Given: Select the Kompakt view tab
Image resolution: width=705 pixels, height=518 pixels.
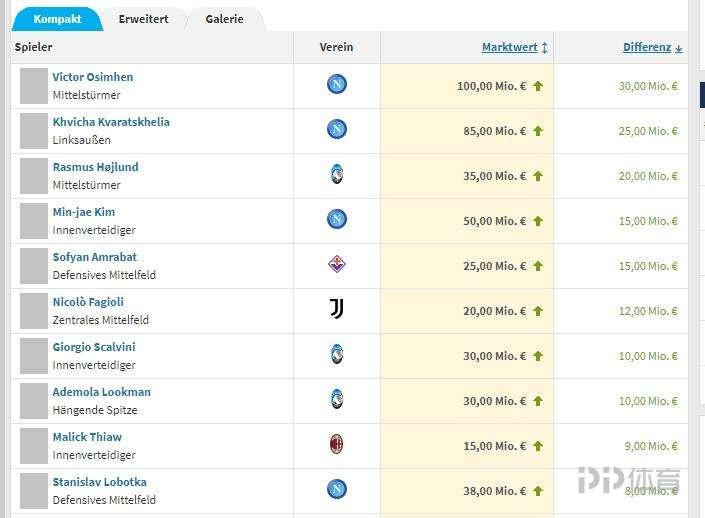Looking at the screenshot, I should click(57, 19).
